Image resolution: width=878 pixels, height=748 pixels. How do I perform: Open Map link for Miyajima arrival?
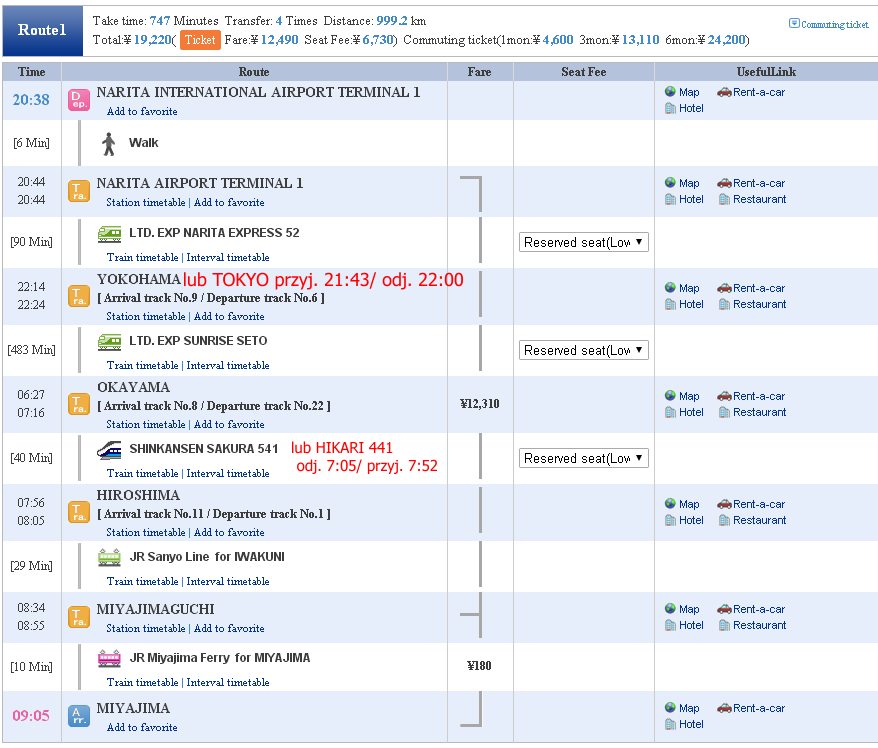(x=689, y=708)
